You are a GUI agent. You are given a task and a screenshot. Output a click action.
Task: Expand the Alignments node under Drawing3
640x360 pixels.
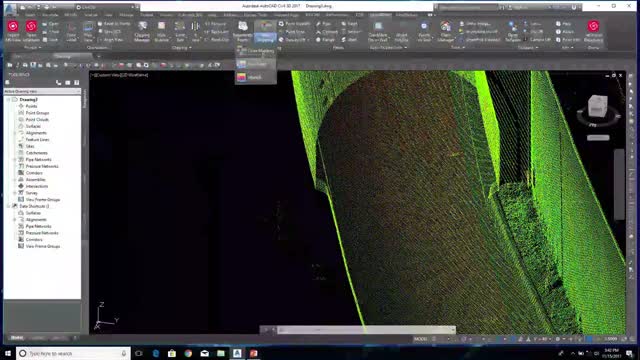click(15, 133)
